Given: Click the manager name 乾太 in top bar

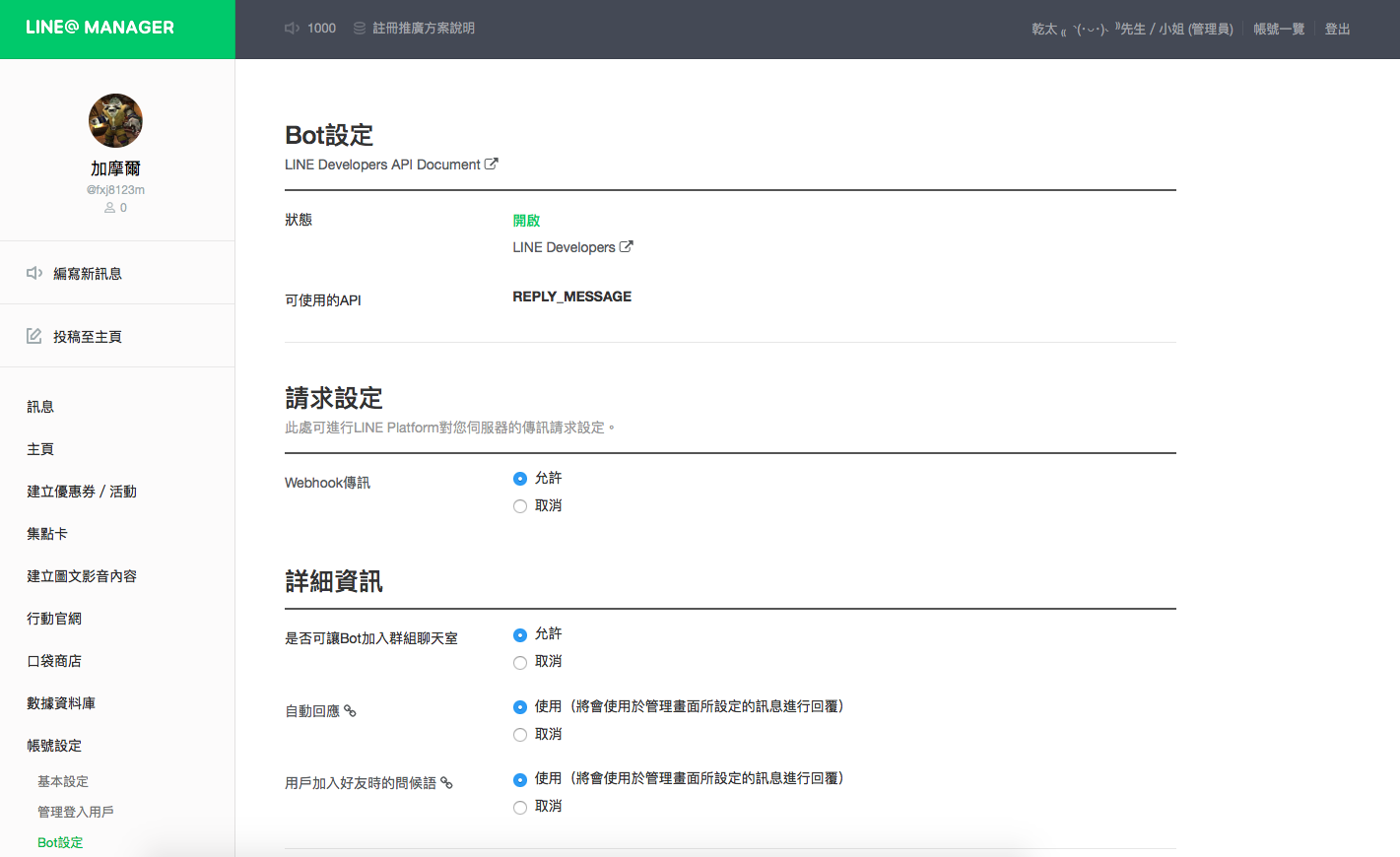Looking at the screenshot, I should [x=1132, y=29].
